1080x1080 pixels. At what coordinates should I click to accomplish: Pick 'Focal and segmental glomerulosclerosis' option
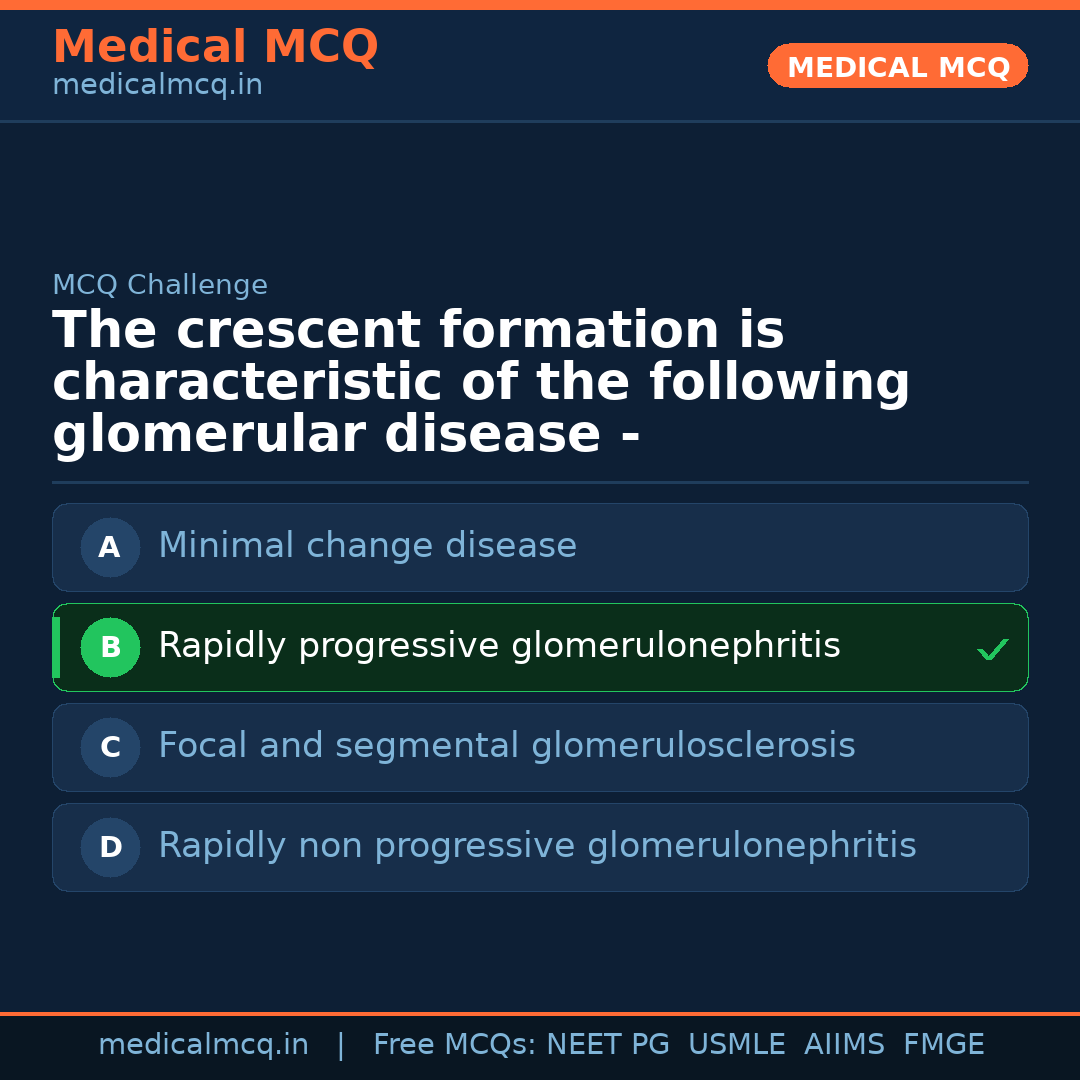[x=506, y=746]
